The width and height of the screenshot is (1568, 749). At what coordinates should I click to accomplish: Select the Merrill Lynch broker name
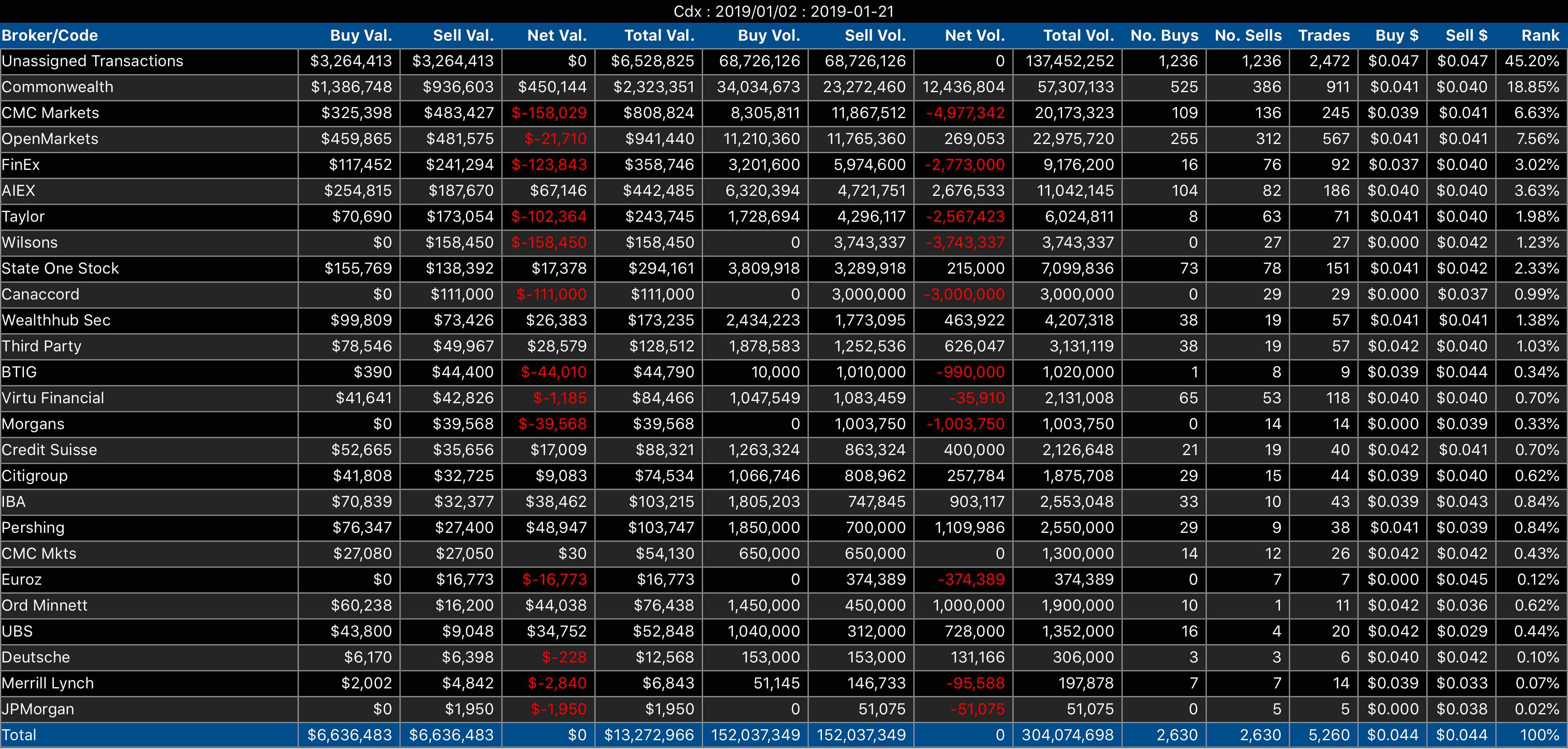point(47,683)
